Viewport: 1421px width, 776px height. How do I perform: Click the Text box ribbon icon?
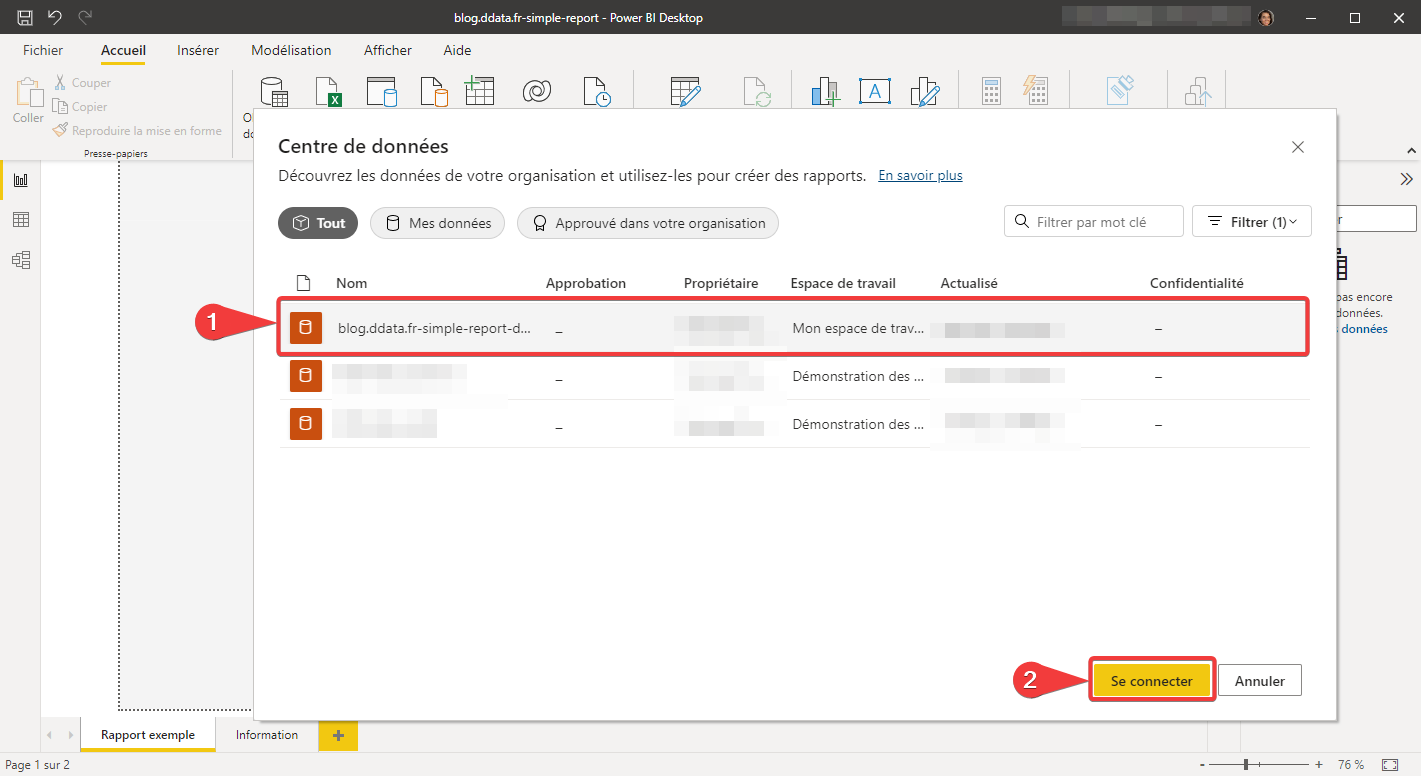(875, 91)
